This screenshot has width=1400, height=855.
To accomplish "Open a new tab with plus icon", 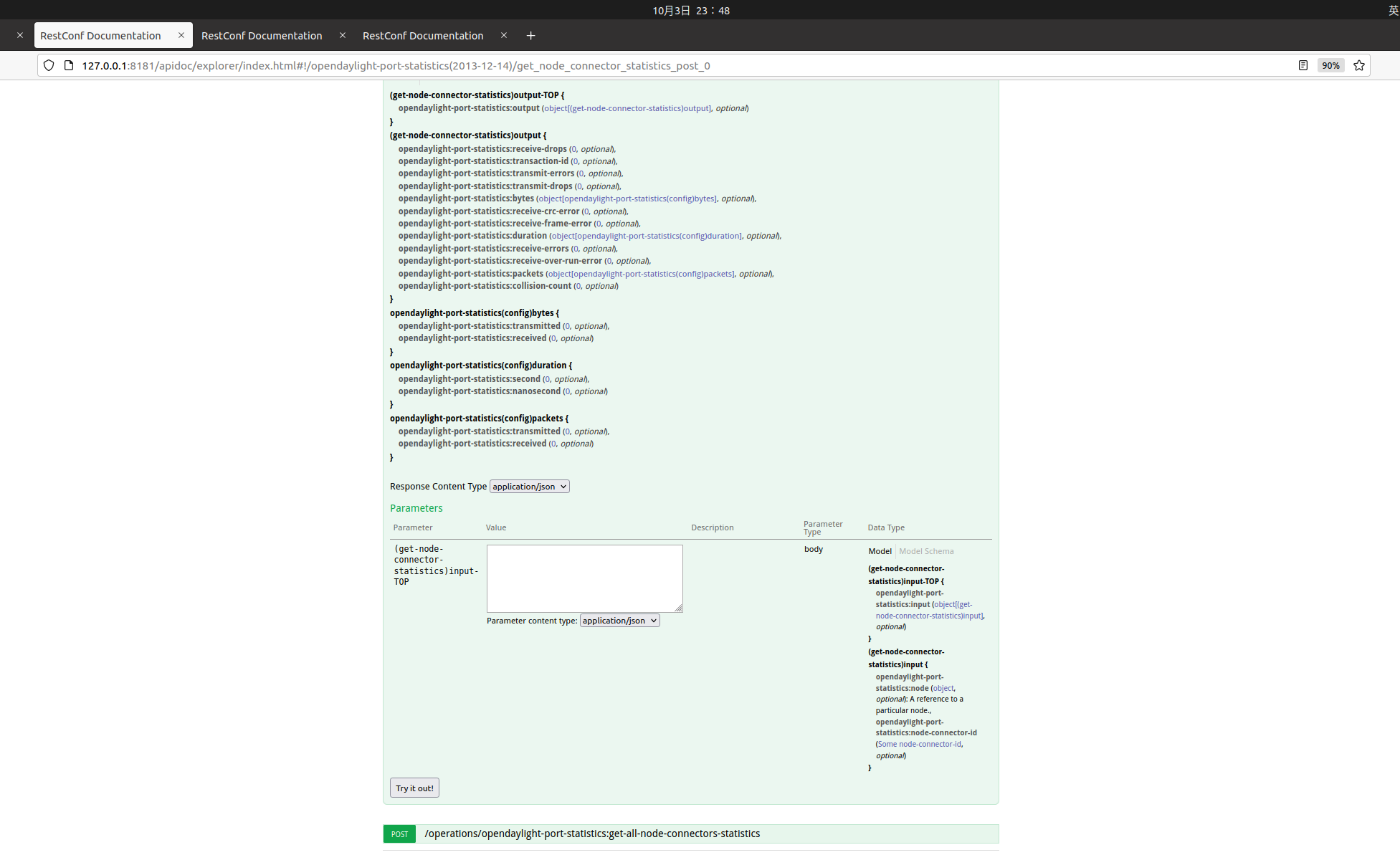I will point(530,35).
